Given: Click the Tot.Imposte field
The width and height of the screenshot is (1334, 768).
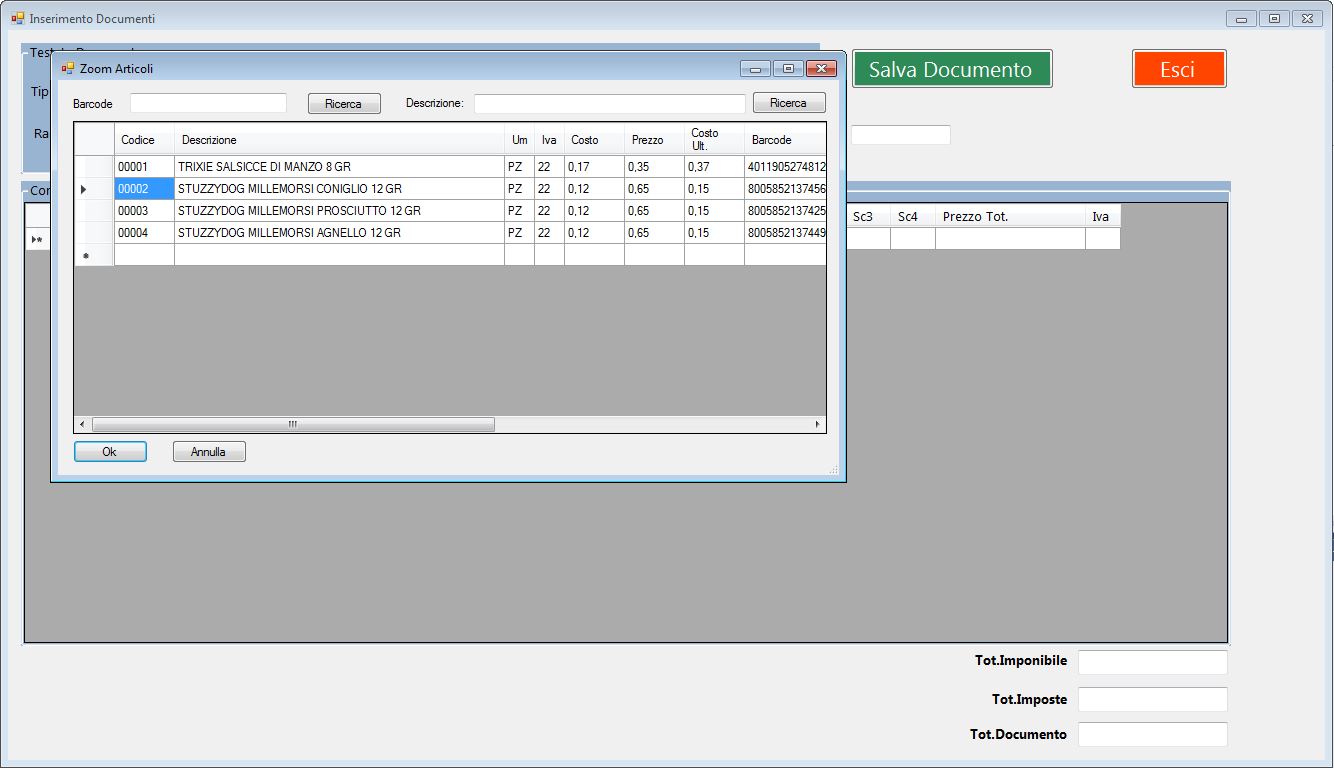Looking at the screenshot, I should (1152, 699).
